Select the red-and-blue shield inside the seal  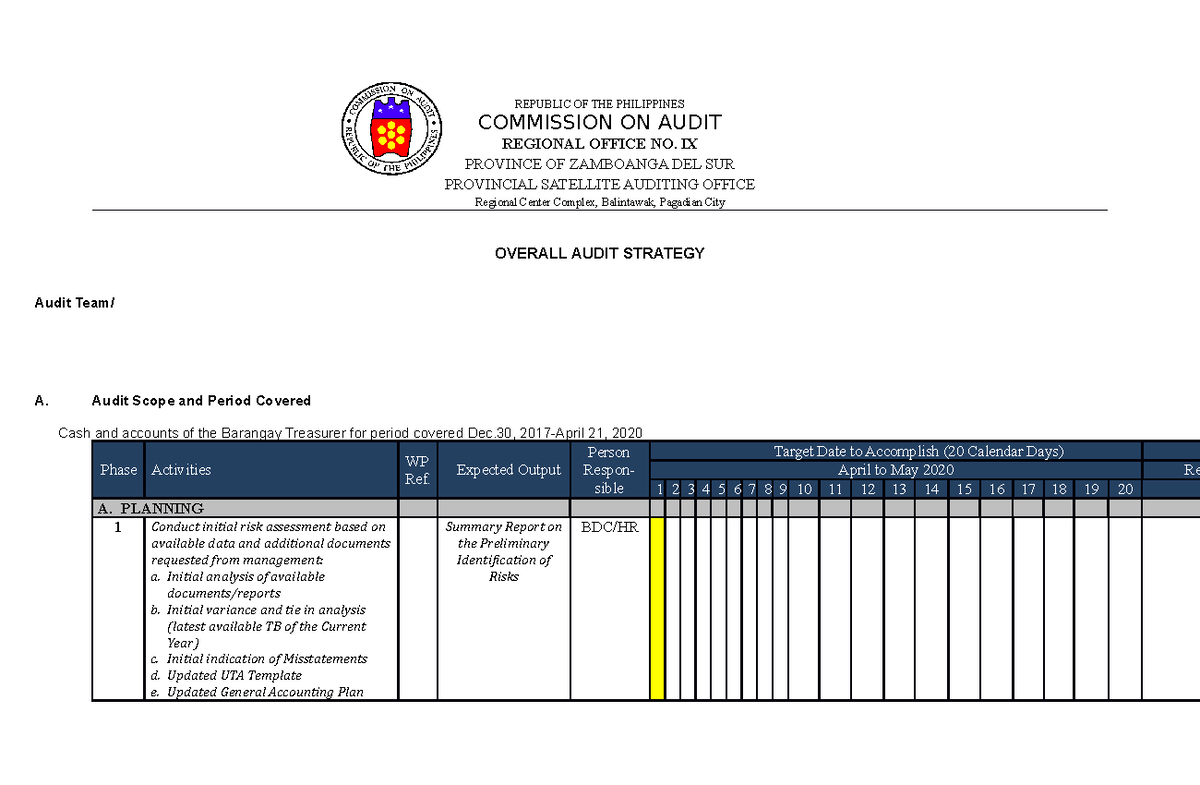coord(390,128)
